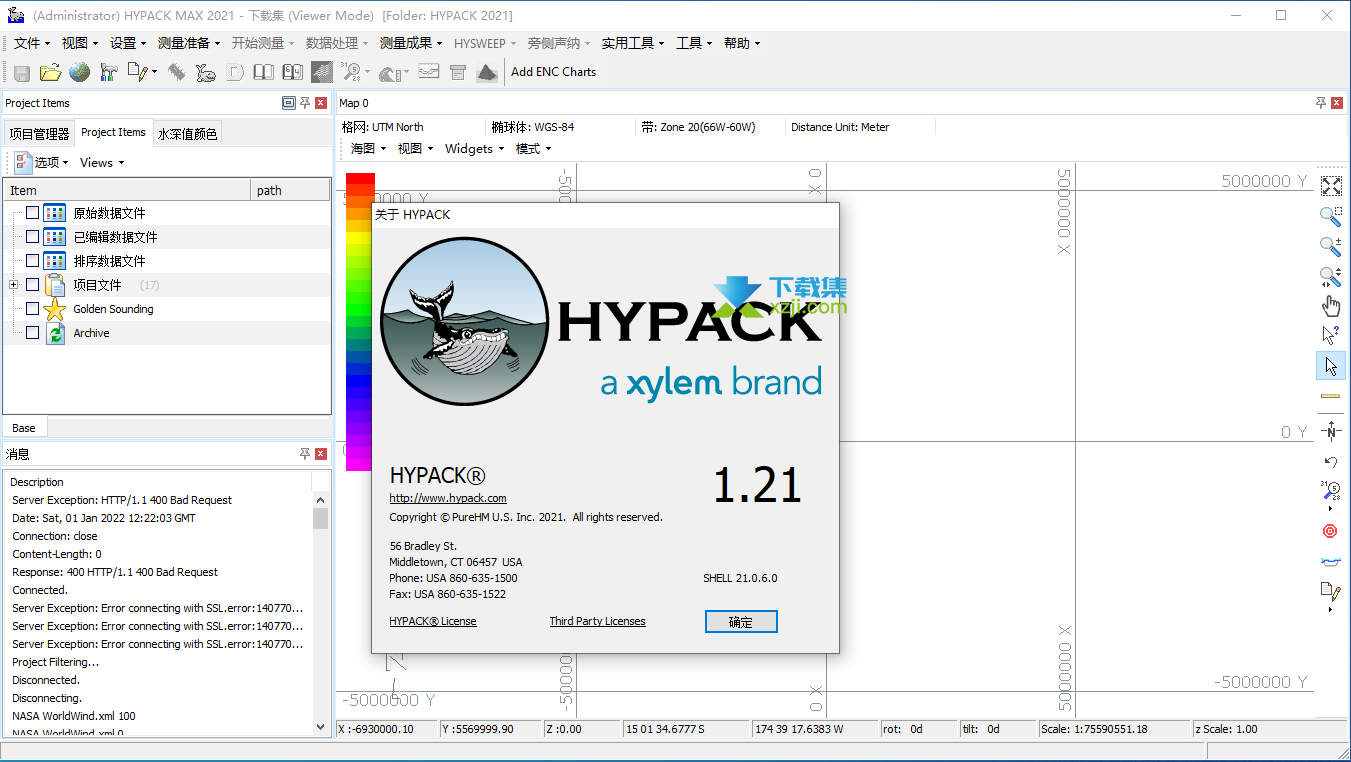
Task: Click the gray surface grid icon in toolbar
Action: (x=322, y=72)
